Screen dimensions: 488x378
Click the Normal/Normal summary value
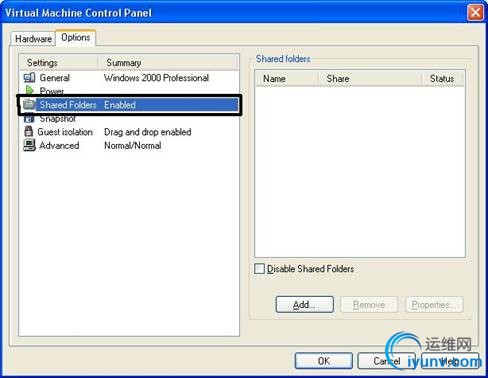point(133,145)
